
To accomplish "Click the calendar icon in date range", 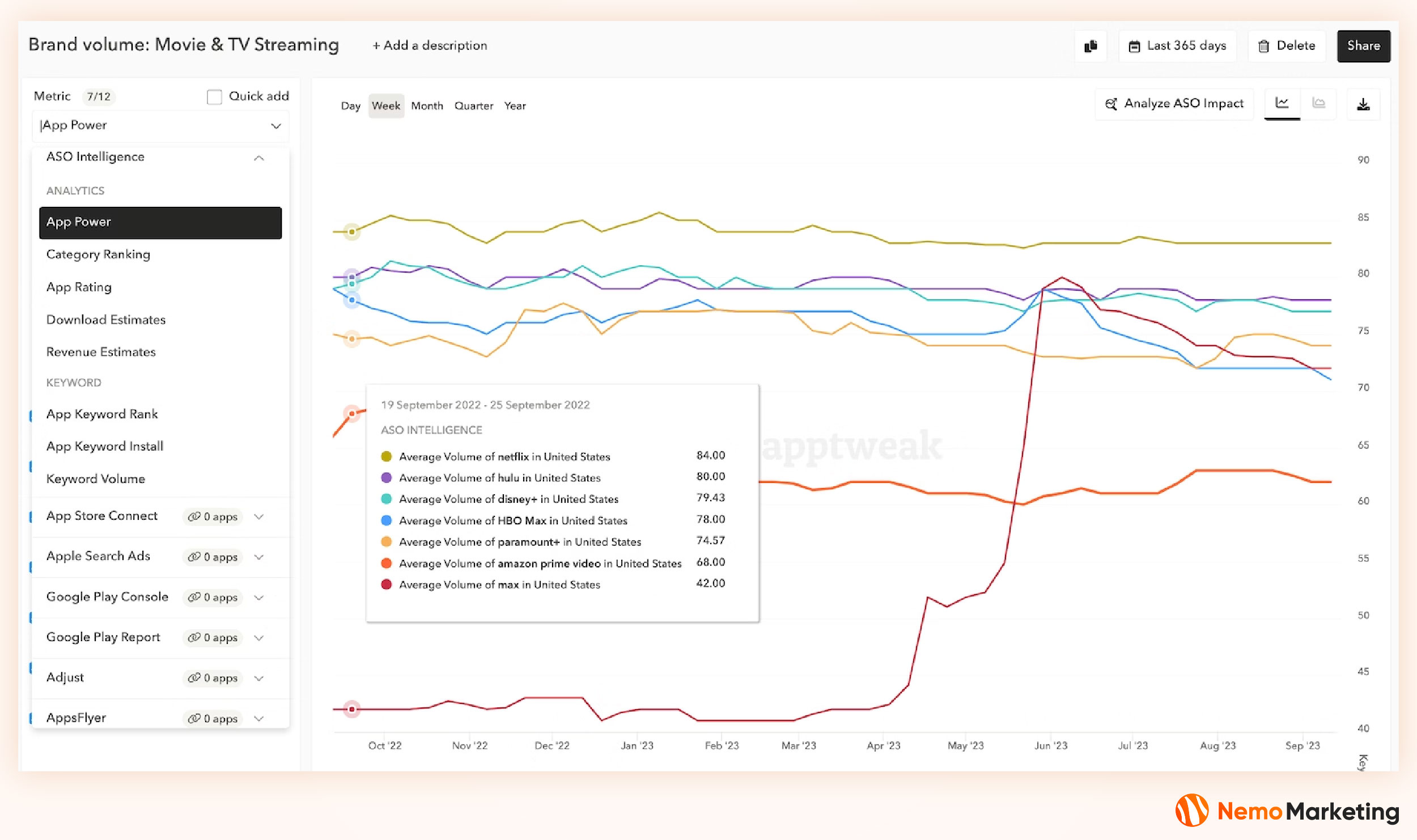I will click(x=1134, y=46).
